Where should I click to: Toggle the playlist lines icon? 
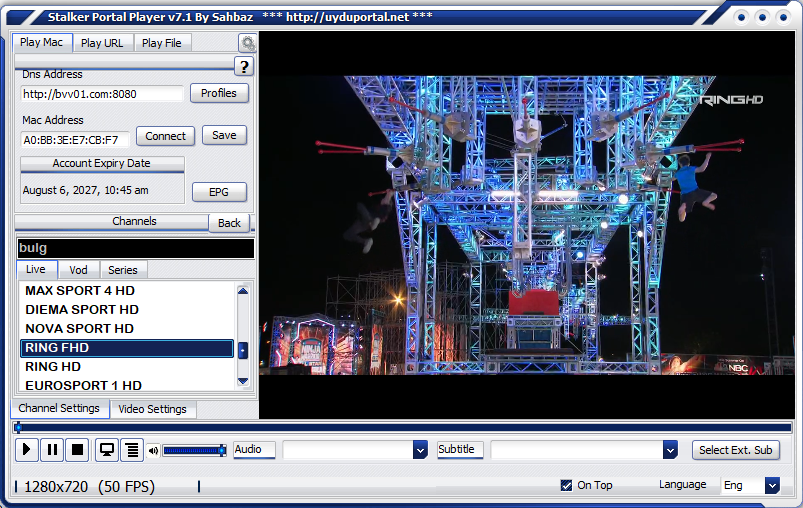(132, 450)
